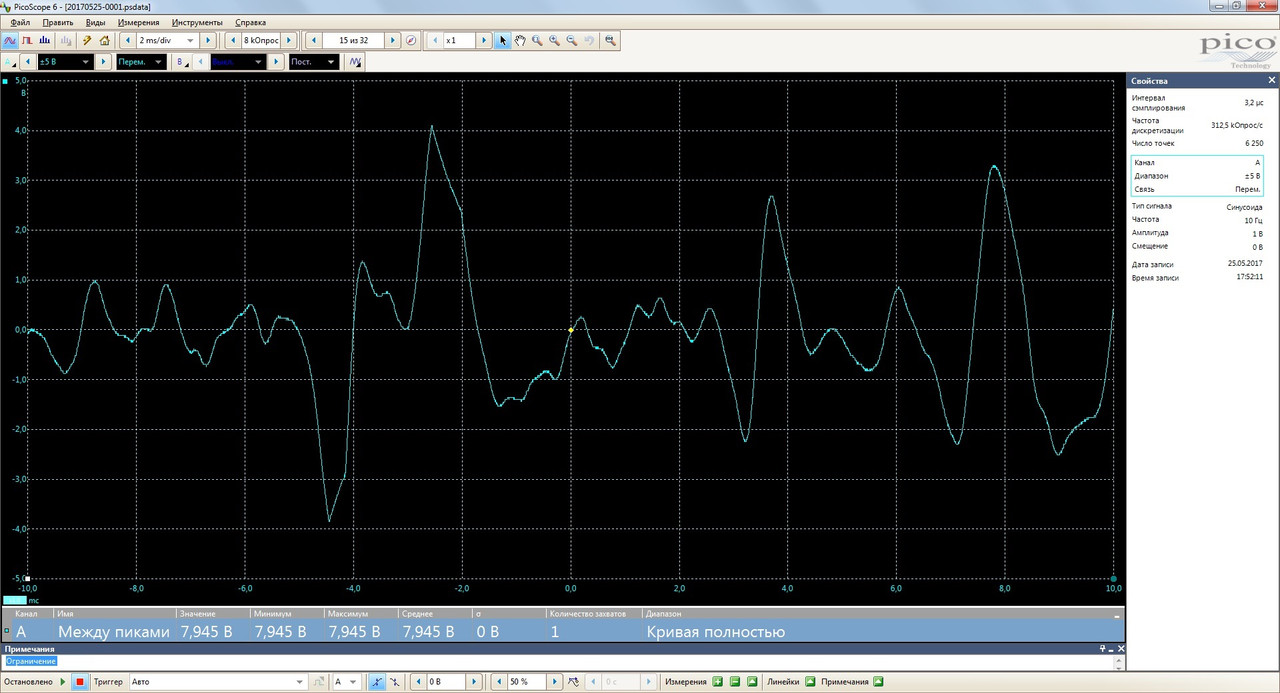Click the buffer index field 15 из 32
1280x693 pixels.
click(x=353, y=40)
